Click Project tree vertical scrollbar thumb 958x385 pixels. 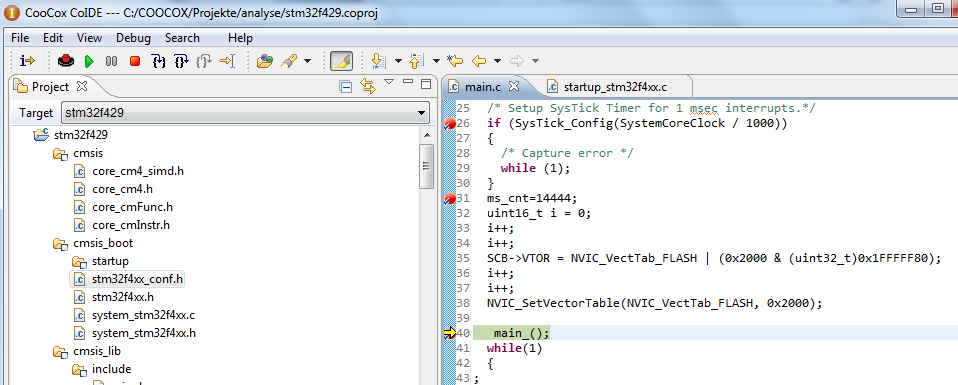pos(425,167)
